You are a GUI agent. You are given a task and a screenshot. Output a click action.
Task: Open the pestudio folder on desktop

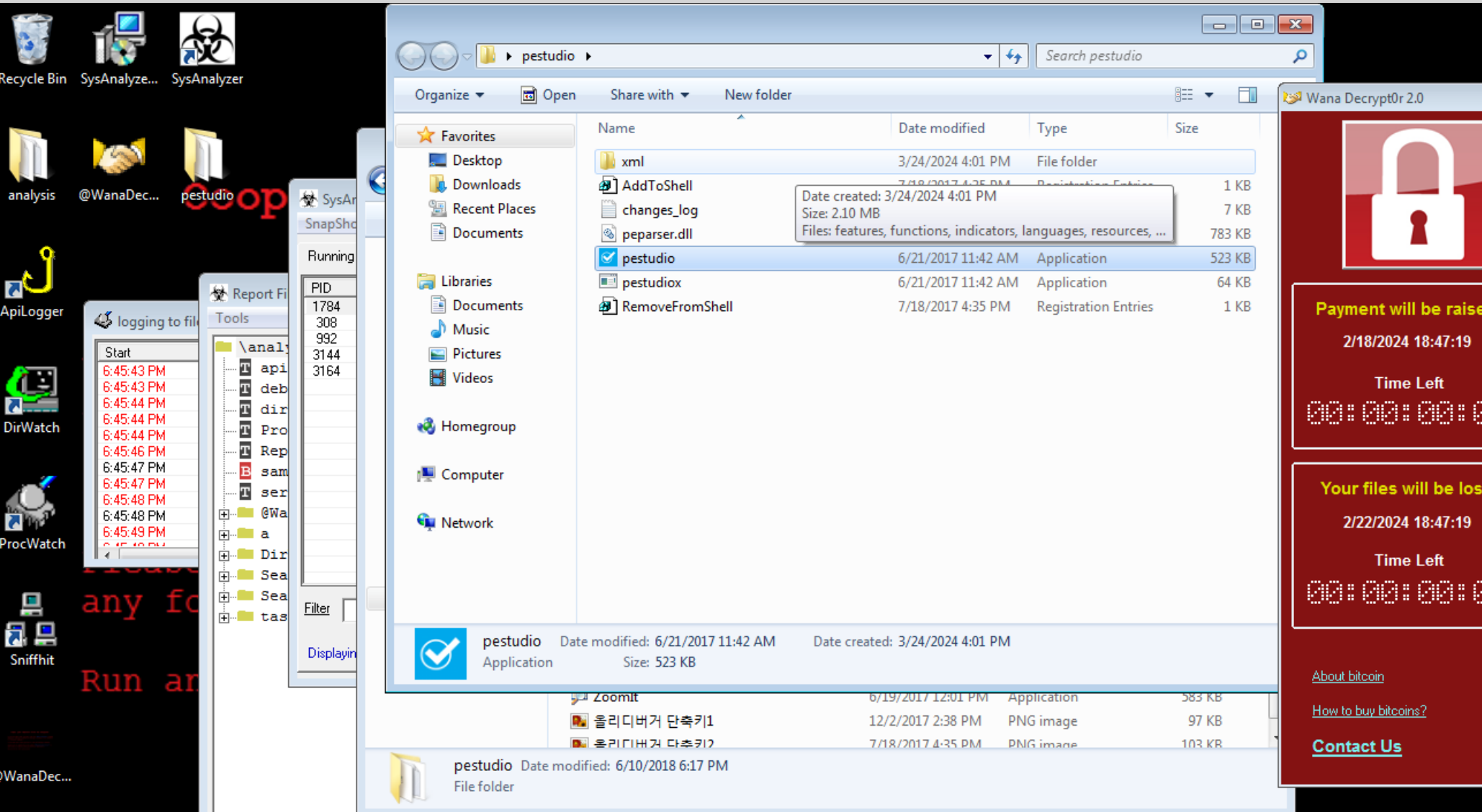[207, 165]
